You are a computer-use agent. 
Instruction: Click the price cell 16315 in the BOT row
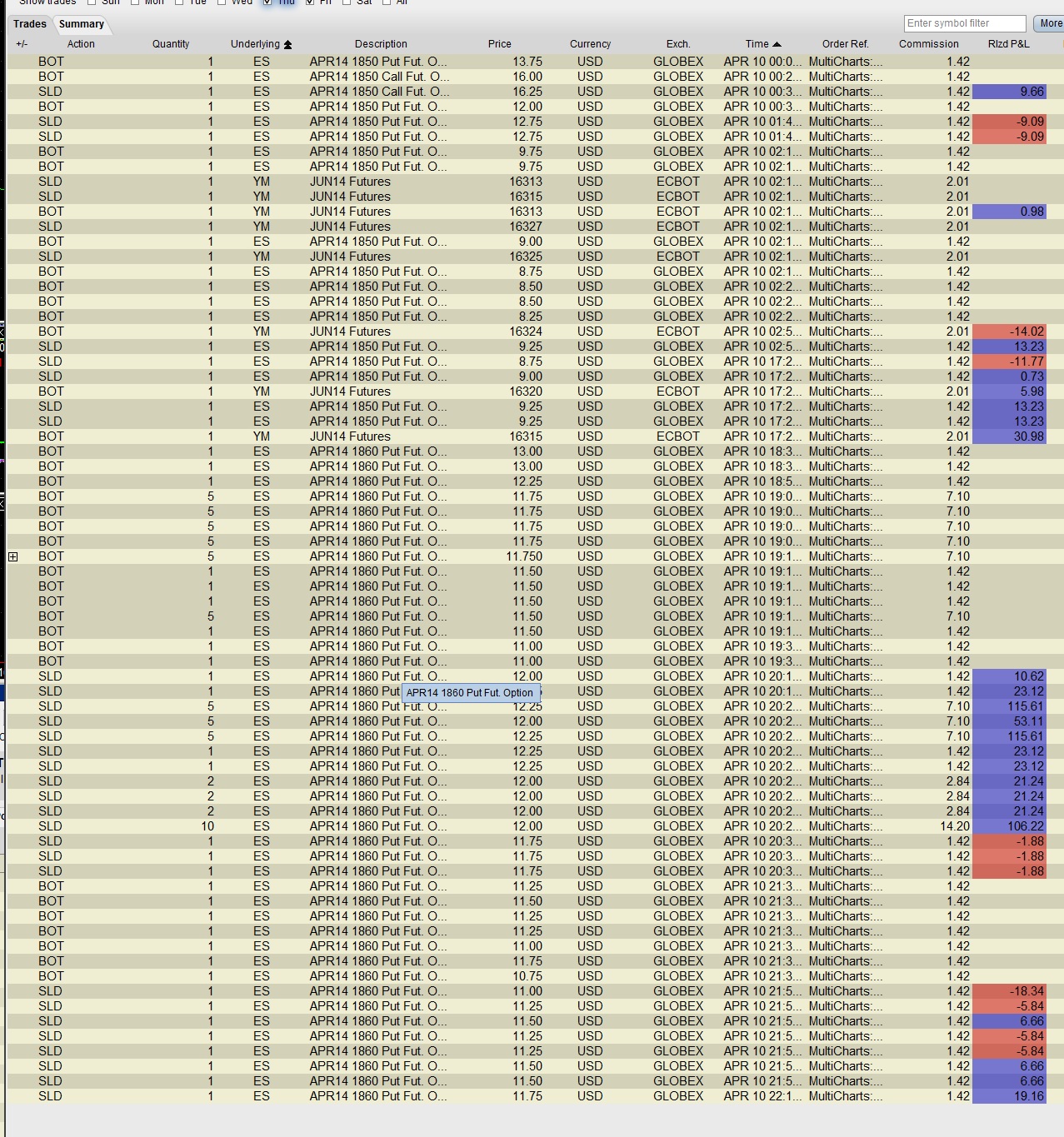pos(526,436)
